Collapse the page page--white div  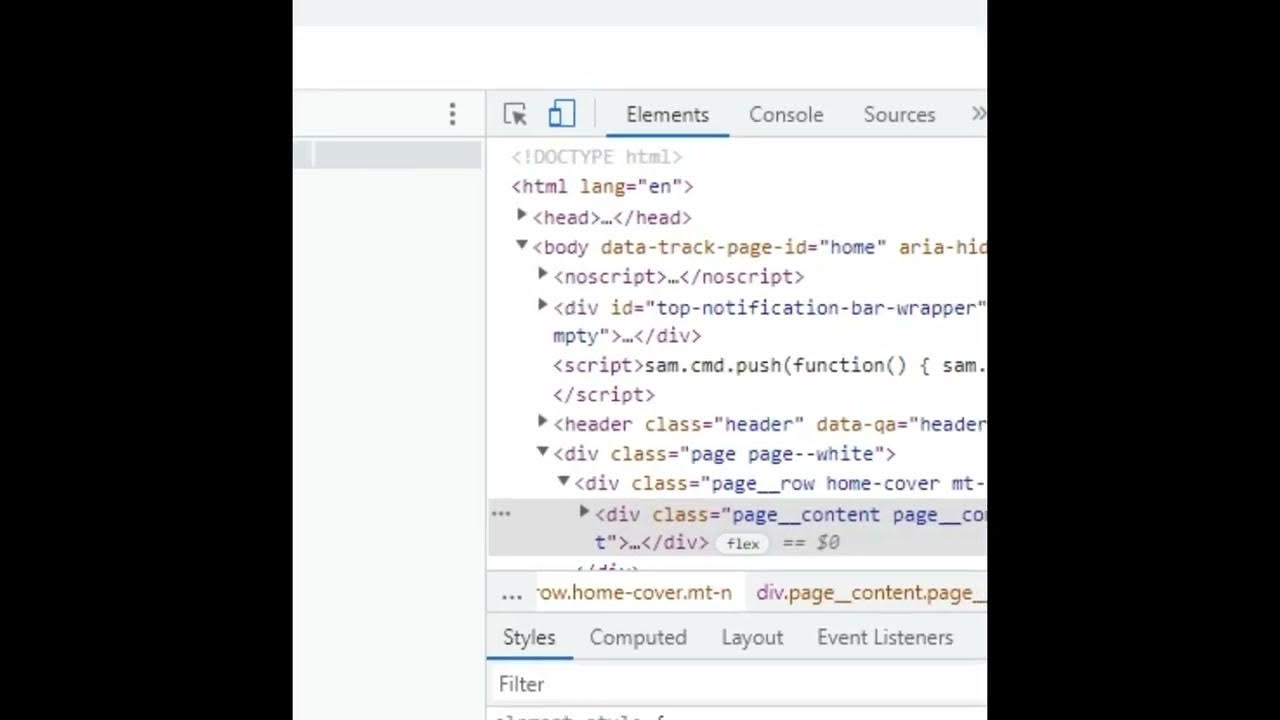coord(543,452)
